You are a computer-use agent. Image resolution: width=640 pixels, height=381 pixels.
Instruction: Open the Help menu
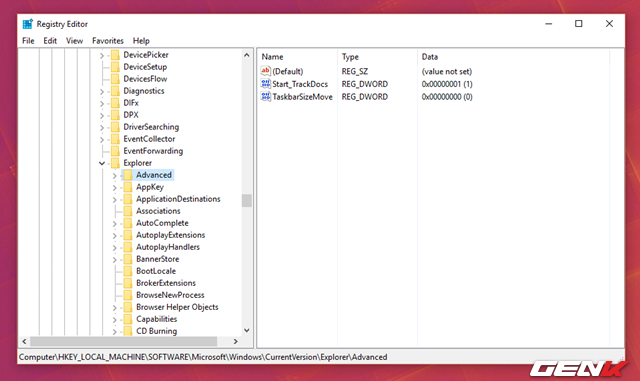pos(141,41)
